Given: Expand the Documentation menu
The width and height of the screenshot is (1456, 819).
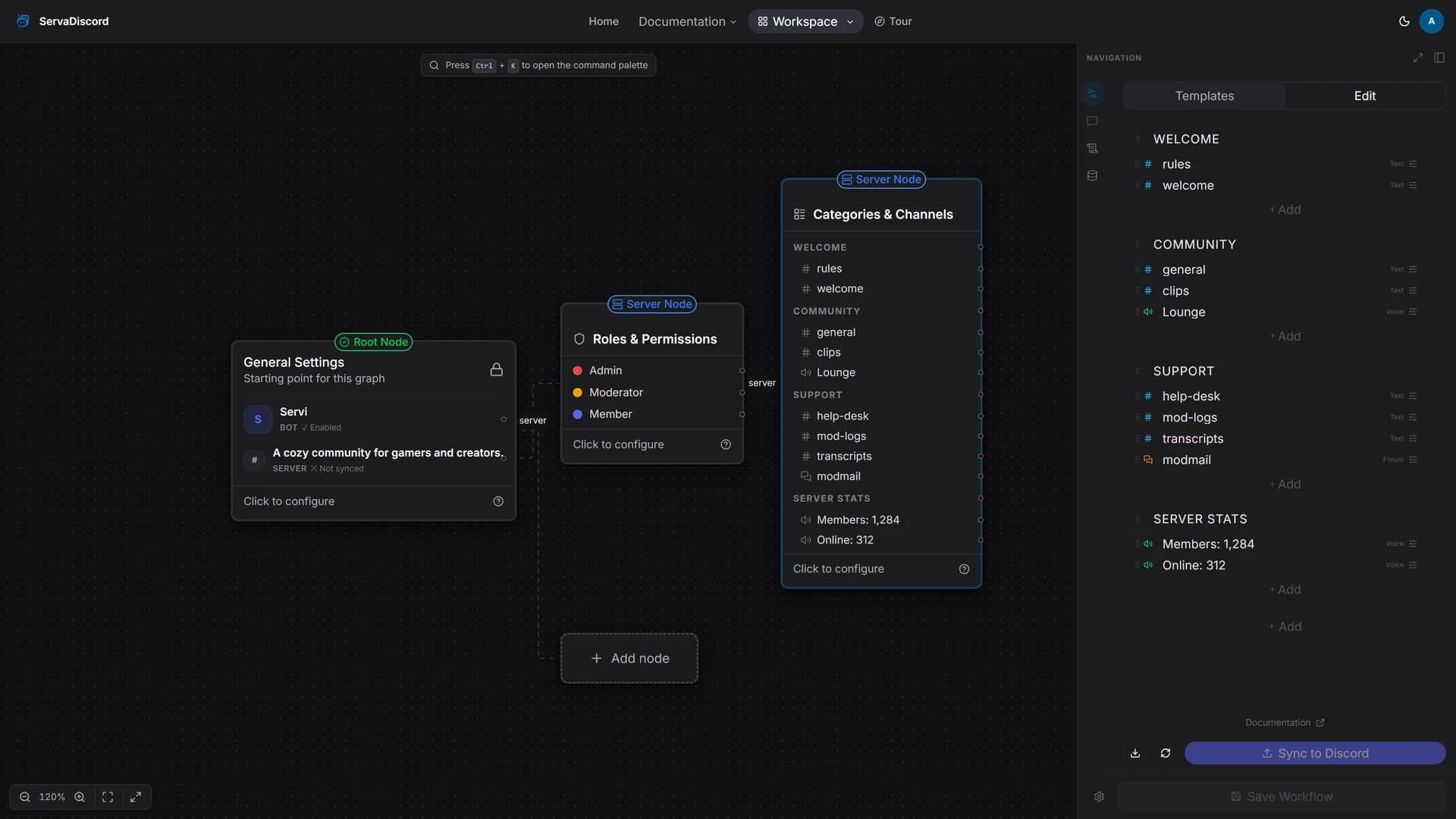Looking at the screenshot, I should coord(687,21).
